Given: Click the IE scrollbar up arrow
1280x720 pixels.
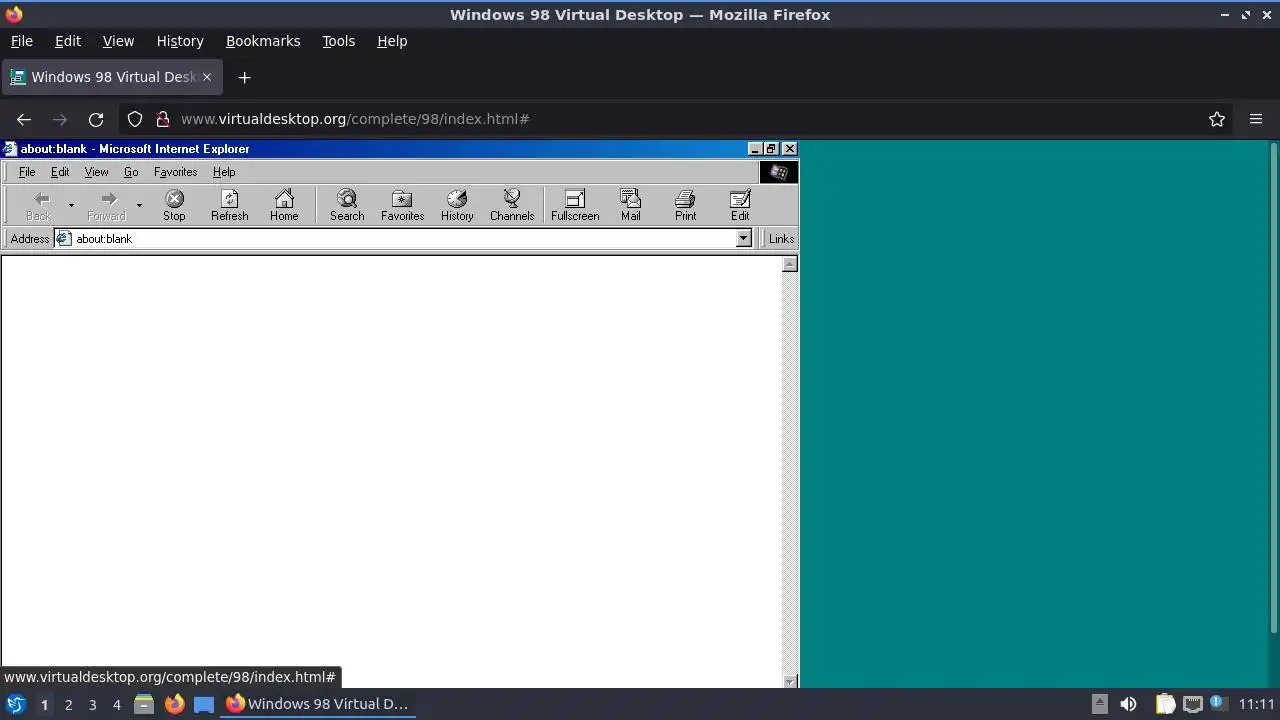Looking at the screenshot, I should pos(790,264).
